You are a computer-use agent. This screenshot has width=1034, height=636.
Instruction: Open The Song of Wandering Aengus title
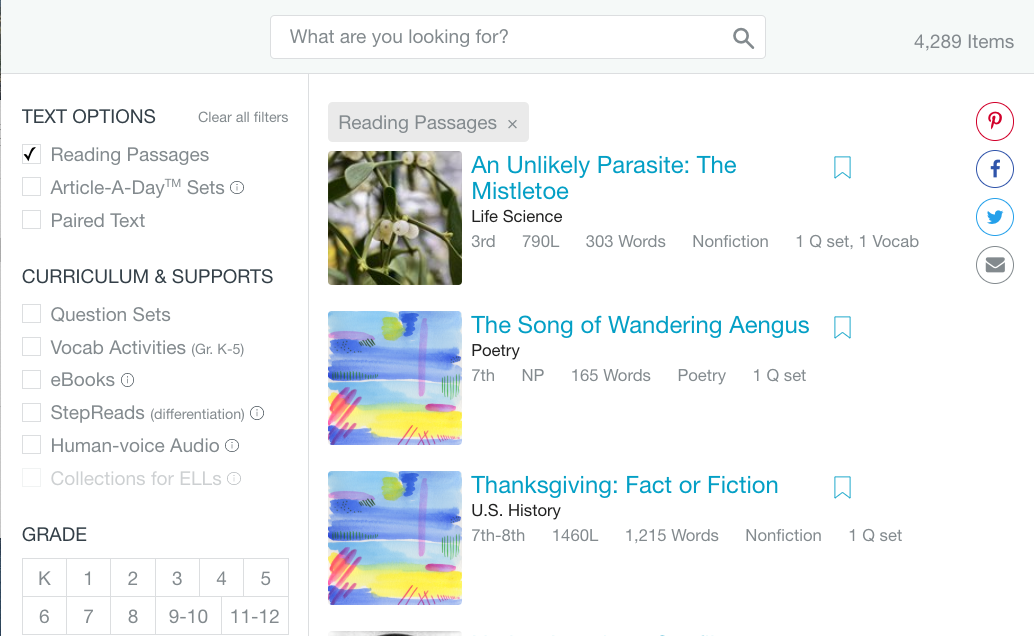[640, 325]
